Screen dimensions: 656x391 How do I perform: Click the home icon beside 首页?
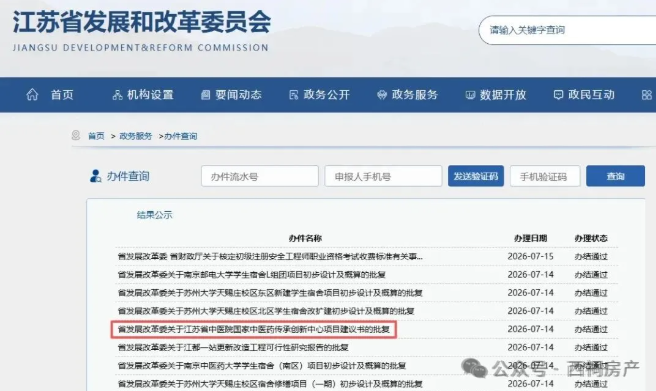point(32,95)
